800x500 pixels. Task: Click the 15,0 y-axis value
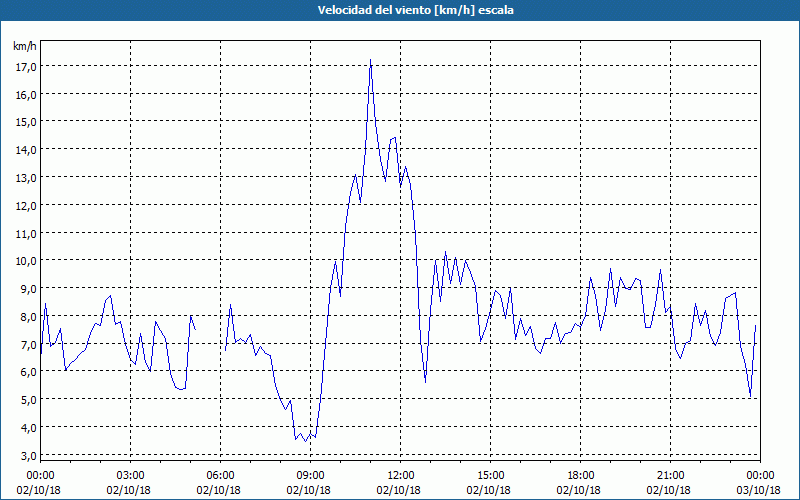point(26,122)
